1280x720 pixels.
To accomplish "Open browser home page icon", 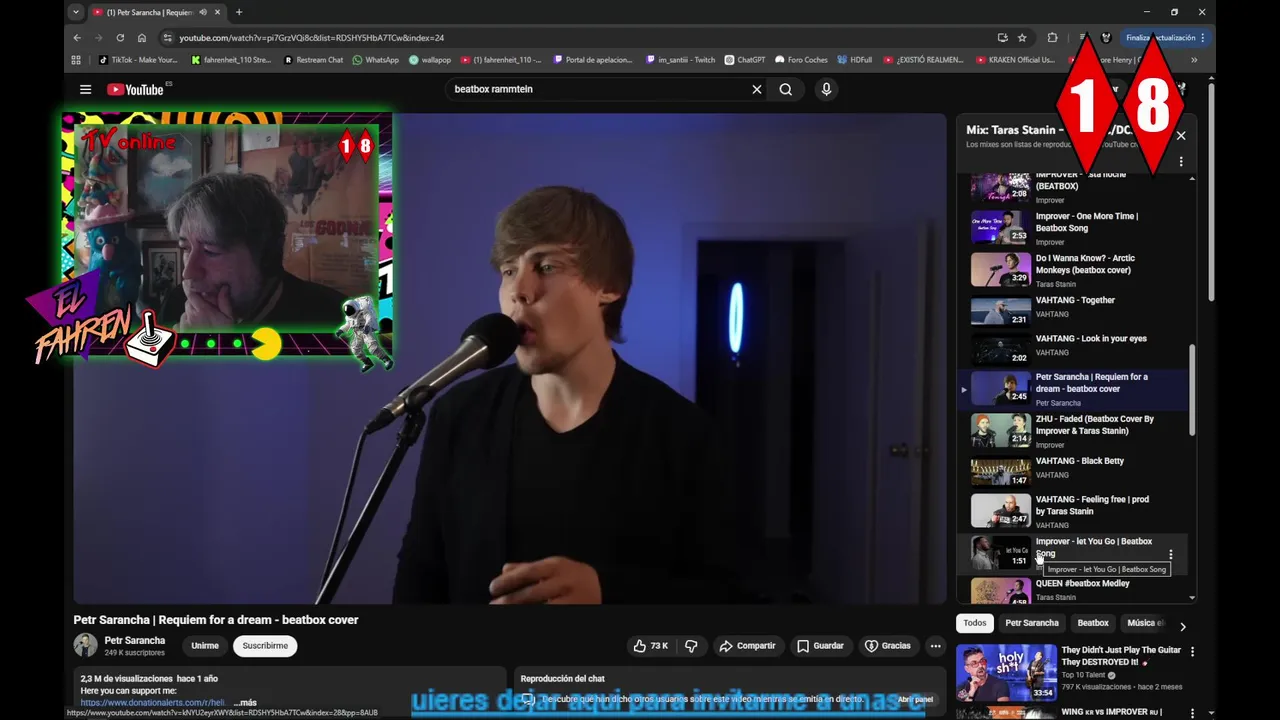I will click(142, 38).
